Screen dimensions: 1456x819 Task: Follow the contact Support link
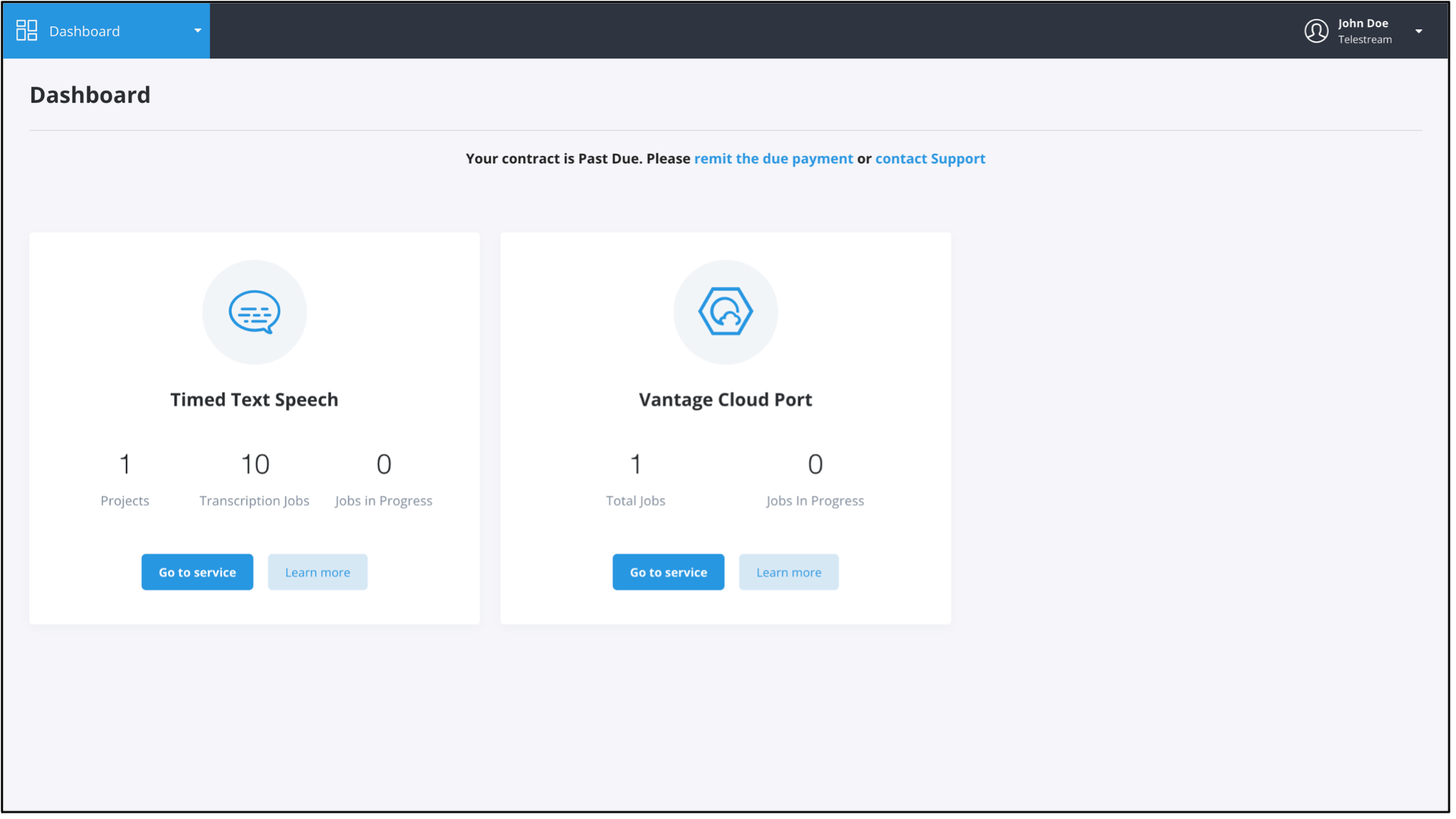929,158
